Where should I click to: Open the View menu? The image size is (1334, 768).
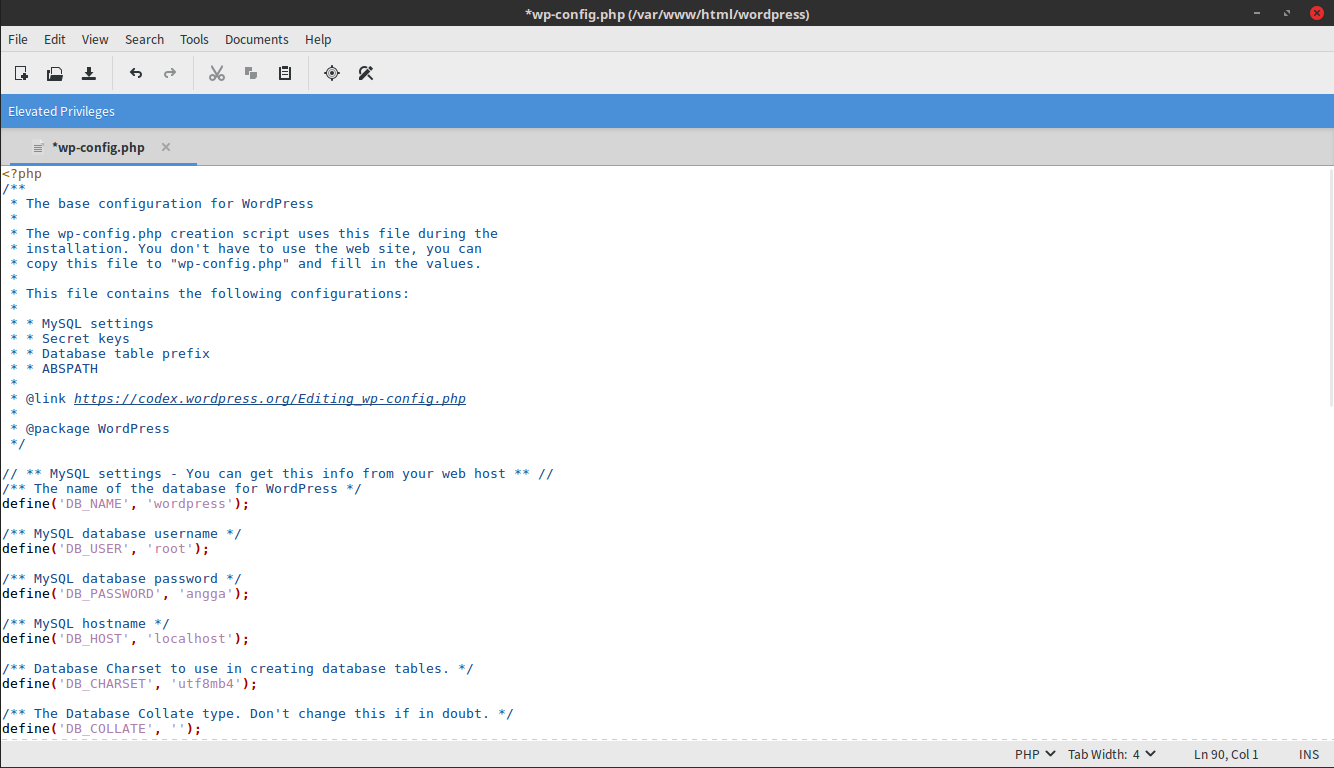[x=95, y=39]
